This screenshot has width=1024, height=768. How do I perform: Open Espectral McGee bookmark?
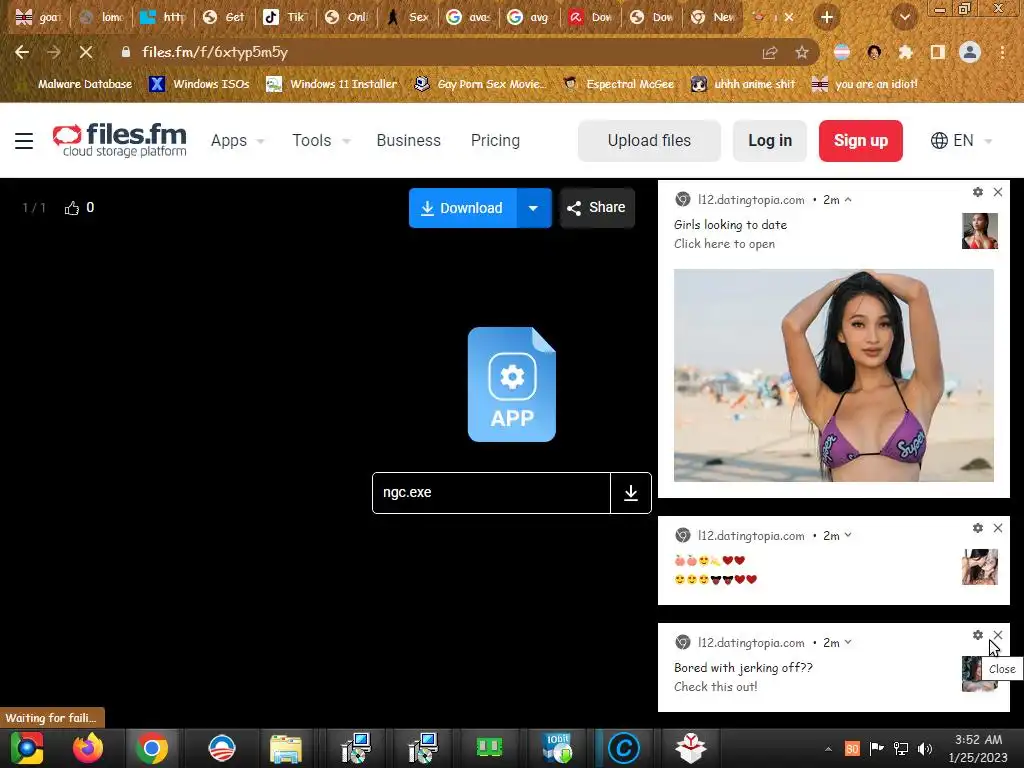618,84
